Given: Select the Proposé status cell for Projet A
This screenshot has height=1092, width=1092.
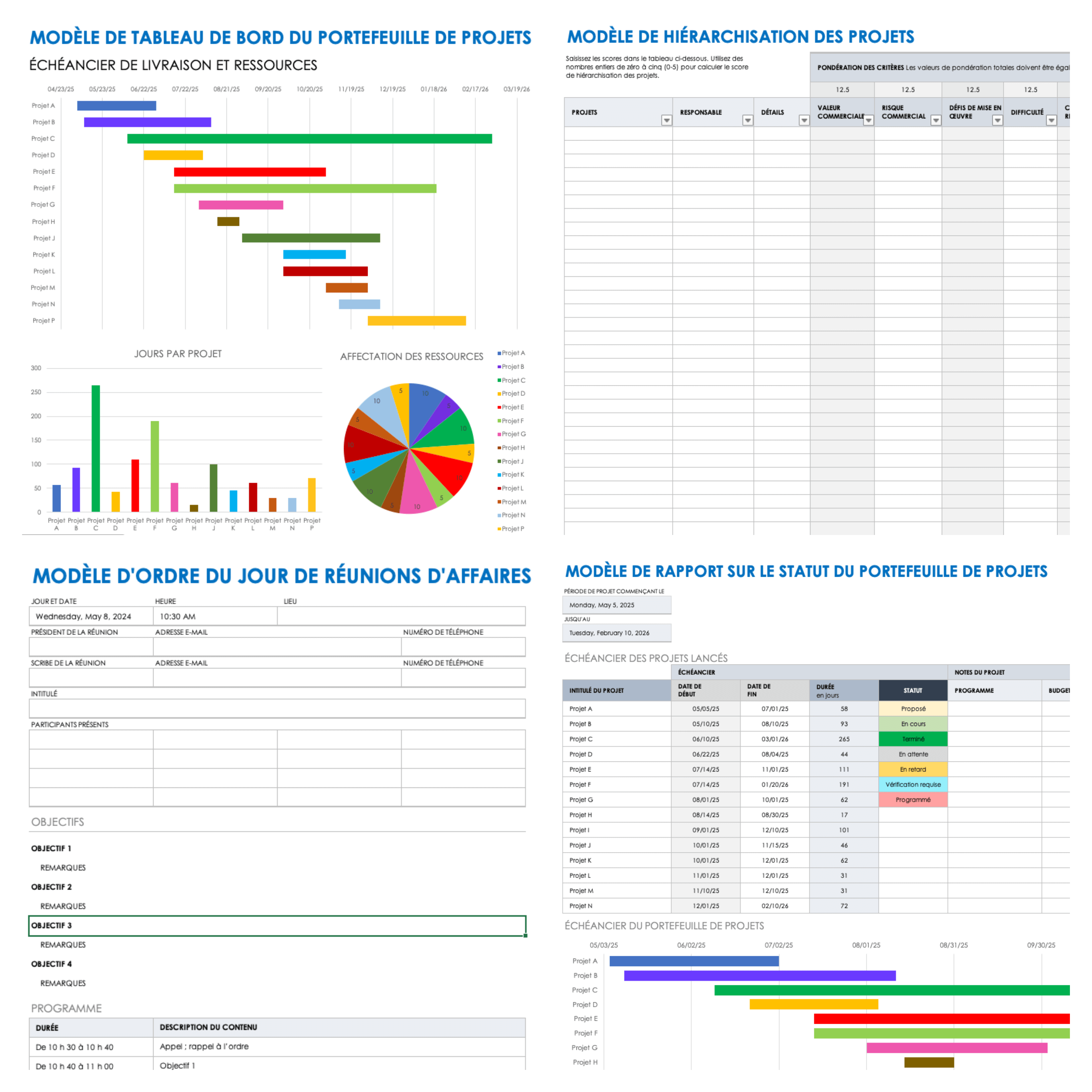Looking at the screenshot, I should (x=913, y=709).
